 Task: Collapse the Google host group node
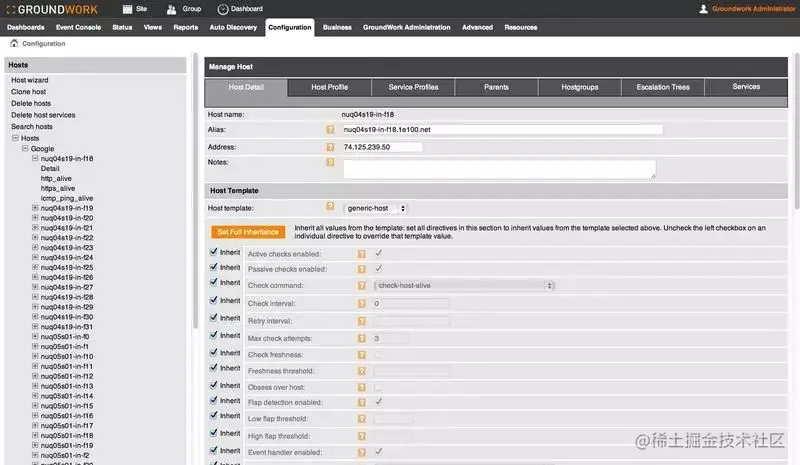[x=25, y=148]
